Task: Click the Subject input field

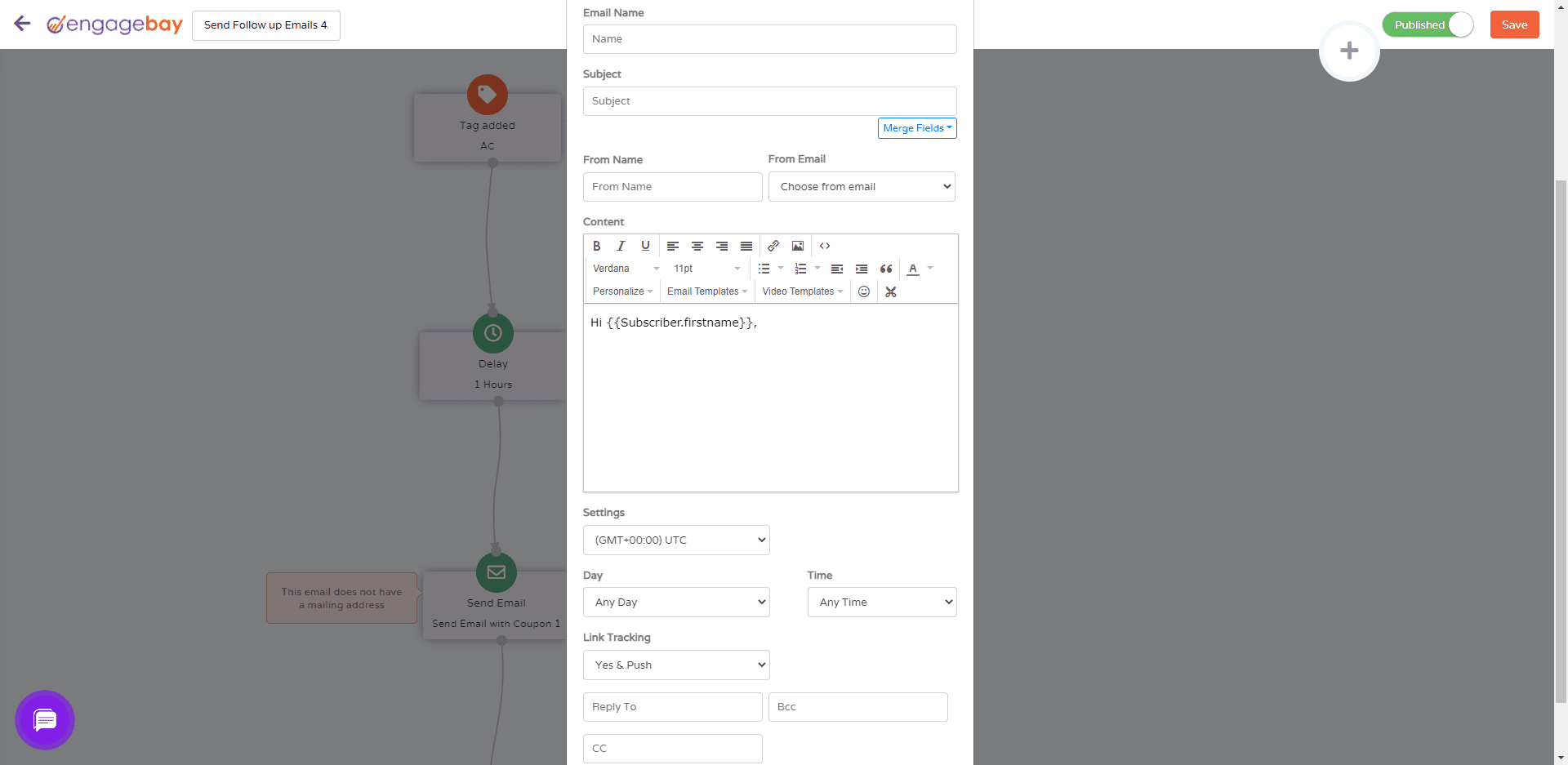Action: (770, 101)
